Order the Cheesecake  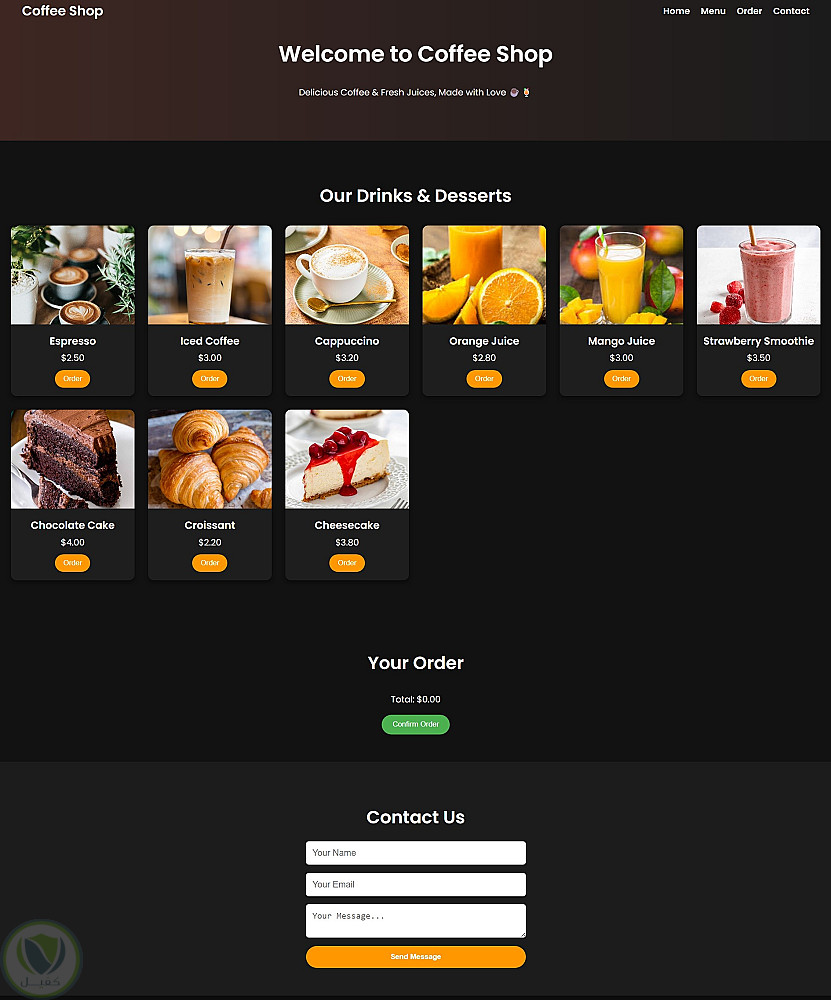pyautogui.click(x=347, y=563)
